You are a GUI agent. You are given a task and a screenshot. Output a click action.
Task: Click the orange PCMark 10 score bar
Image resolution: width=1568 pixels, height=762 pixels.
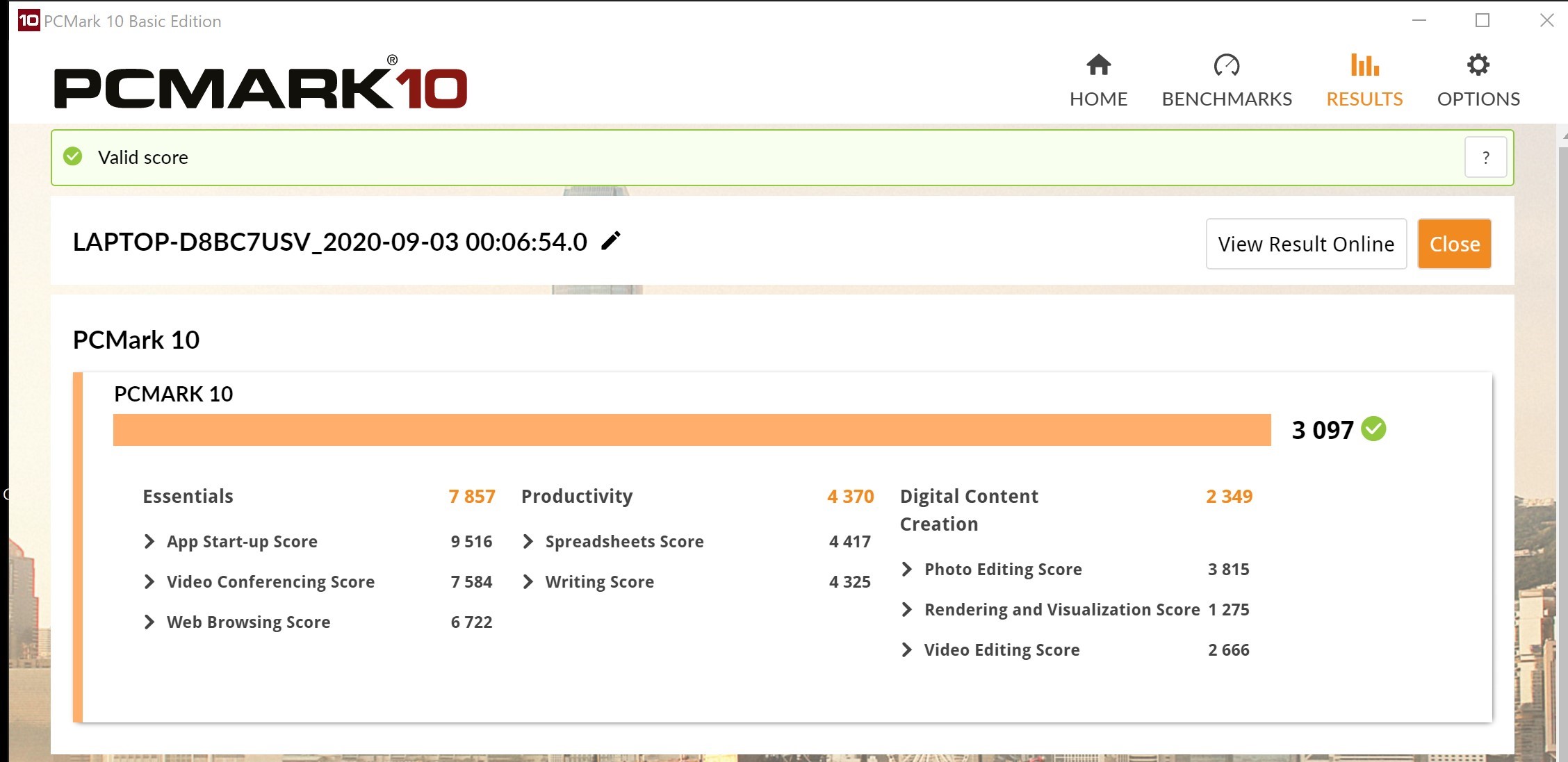(x=692, y=430)
